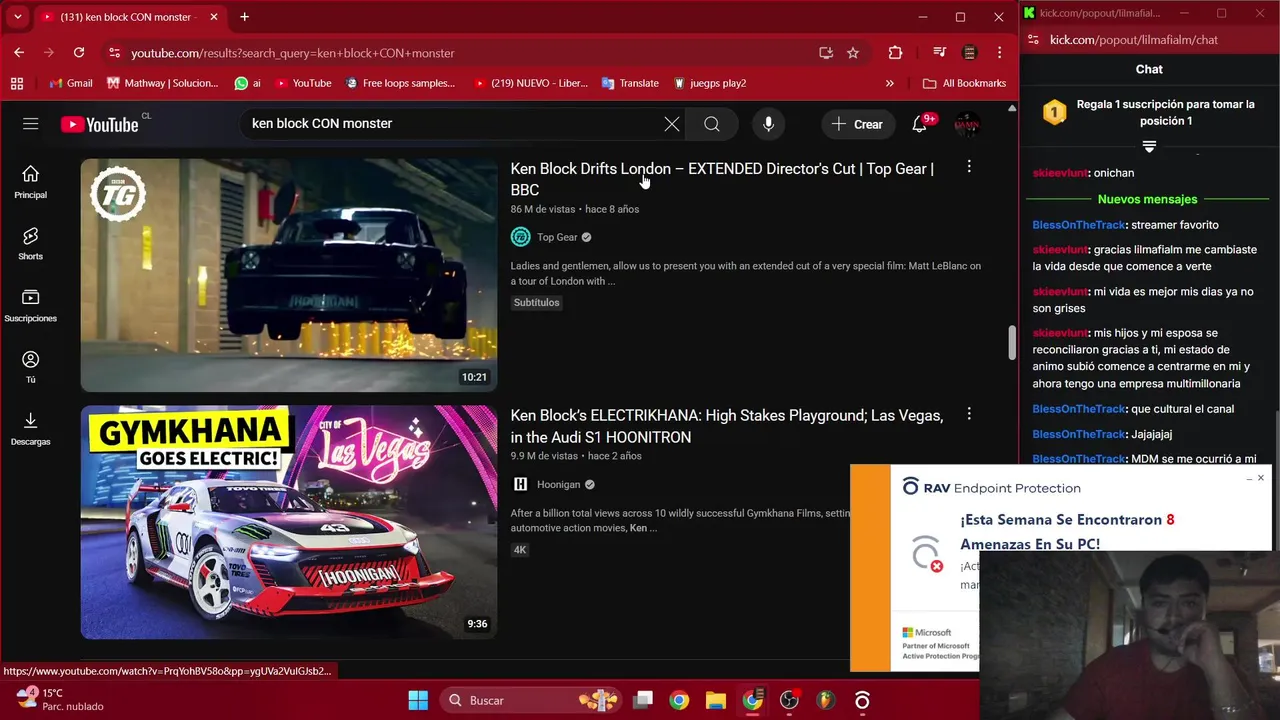
Task: Open Free loops samples bookmark
Action: tap(399, 83)
